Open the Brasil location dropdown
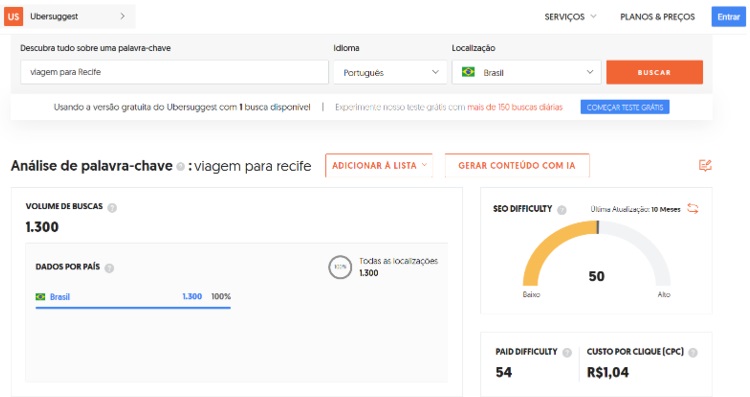This screenshot has height=397, width=750. pos(526,72)
